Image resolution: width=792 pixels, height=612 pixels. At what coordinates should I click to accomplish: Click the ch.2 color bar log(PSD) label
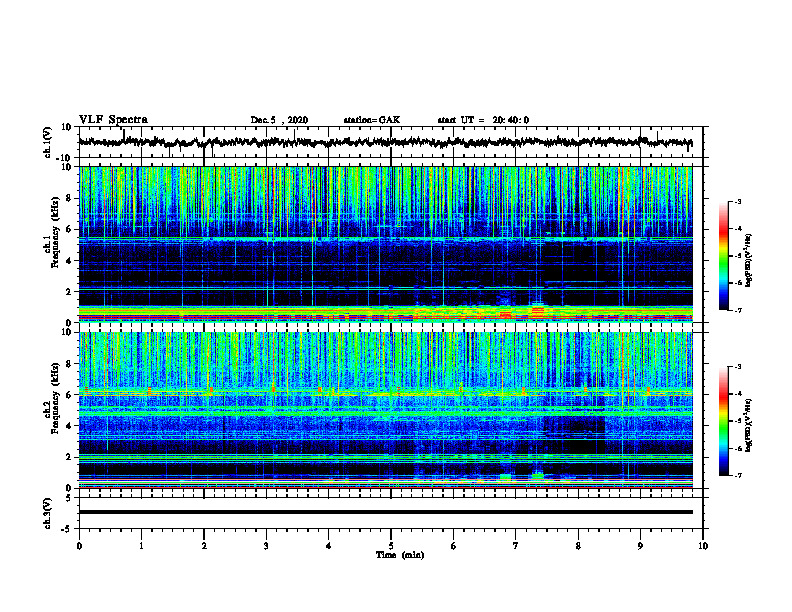click(x=749, y=425)
